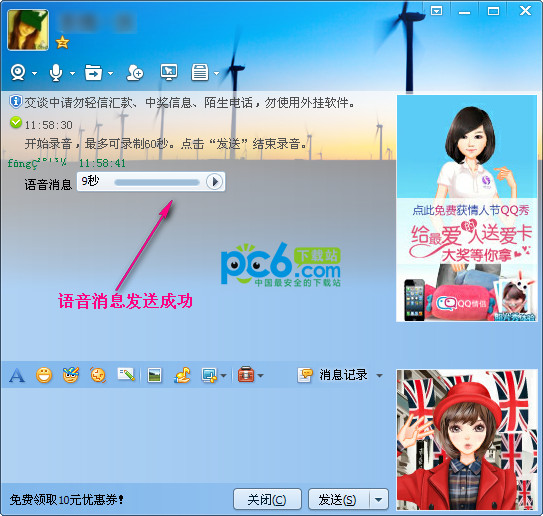Open the emoticon smiley picker
The height and width of the screenshot is (516, 543).
(x=44, y=375)
